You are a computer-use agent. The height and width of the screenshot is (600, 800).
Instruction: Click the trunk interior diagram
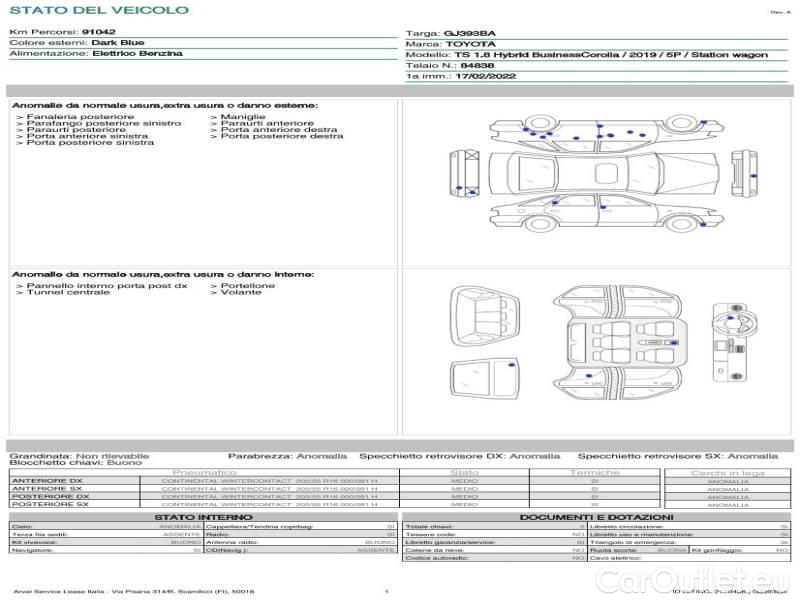487,311
